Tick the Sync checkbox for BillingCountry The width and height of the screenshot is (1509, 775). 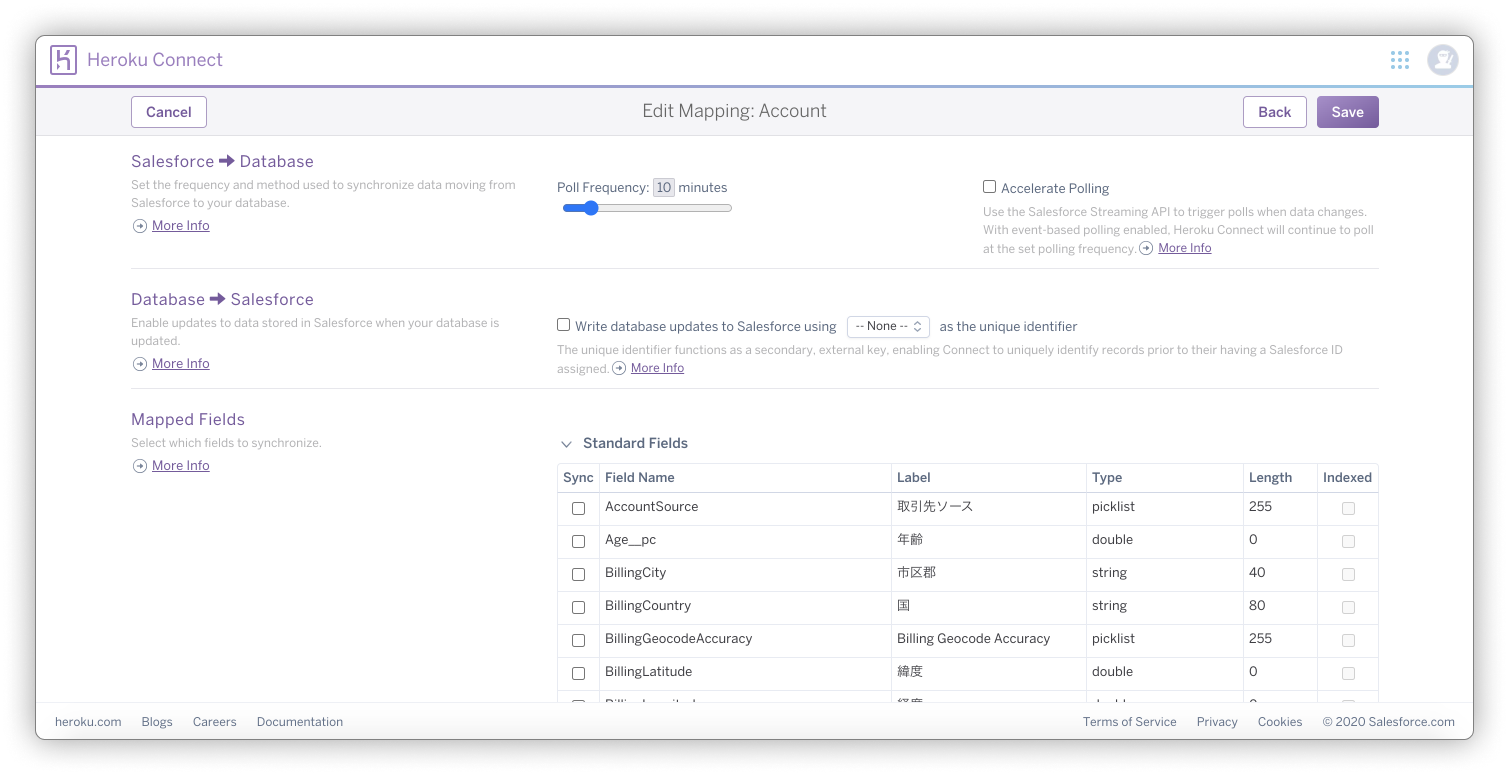[x=578, y=607]
